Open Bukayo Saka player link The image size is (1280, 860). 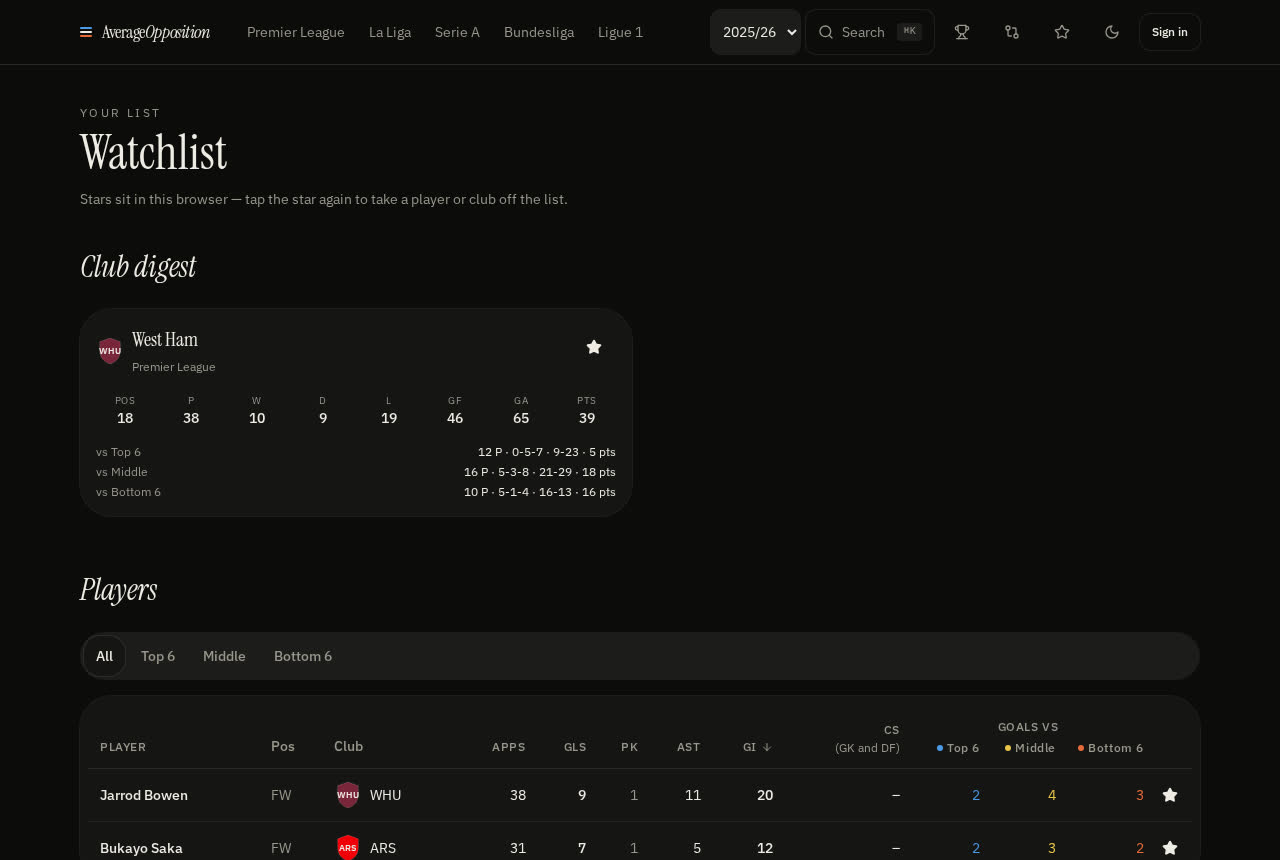(x=141, y=848)
